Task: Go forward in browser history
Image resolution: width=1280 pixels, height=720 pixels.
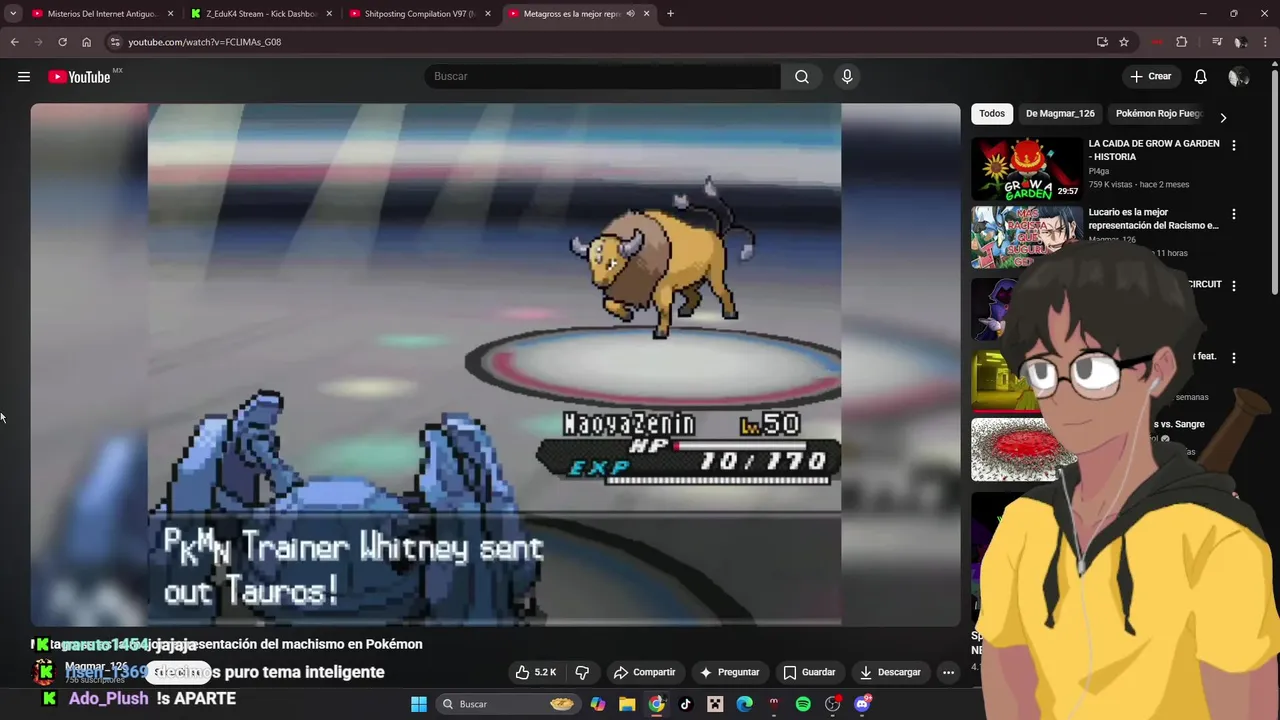Action: [x=38, y=42]
